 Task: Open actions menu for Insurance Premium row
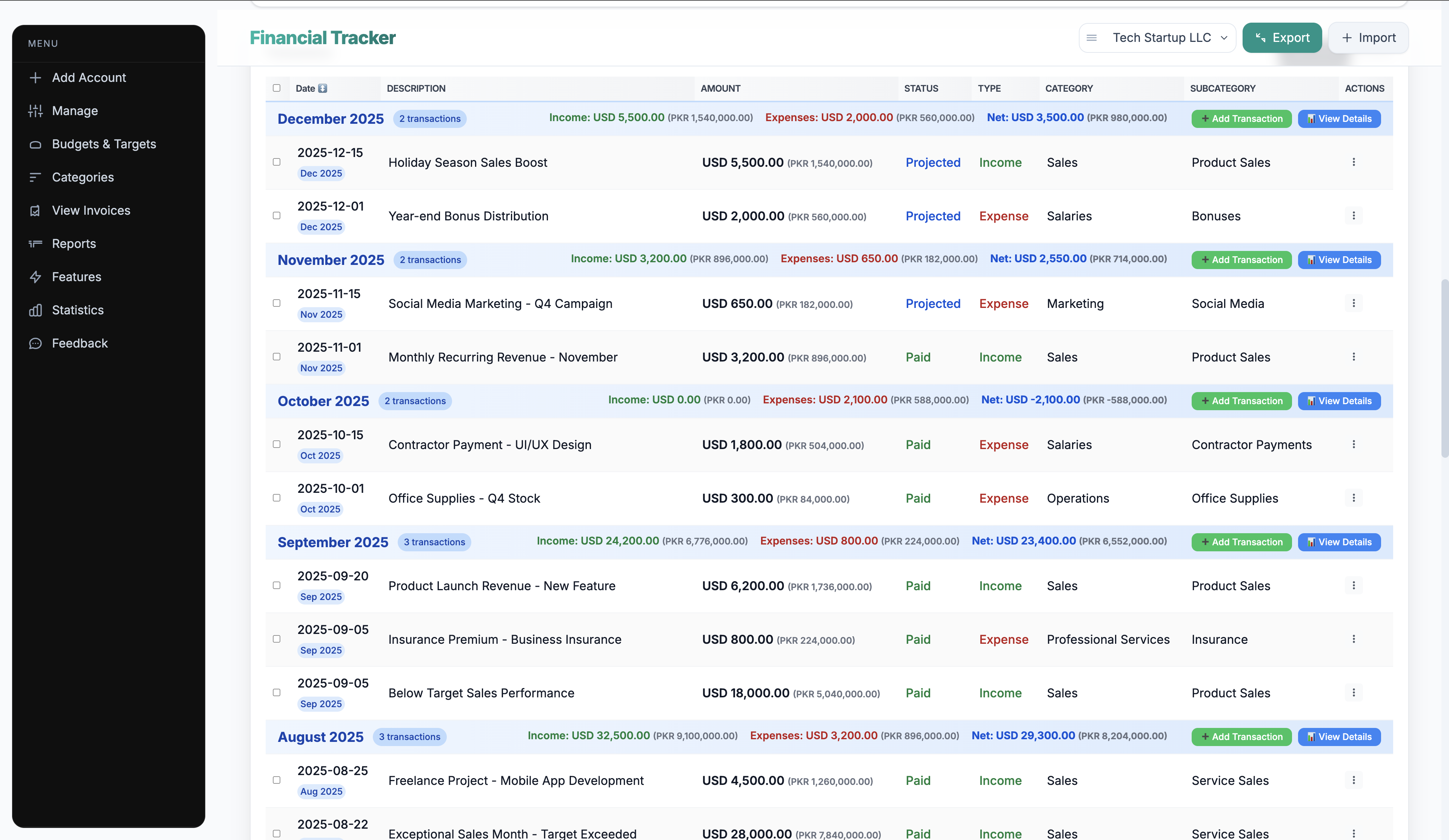click(1354, 639)
